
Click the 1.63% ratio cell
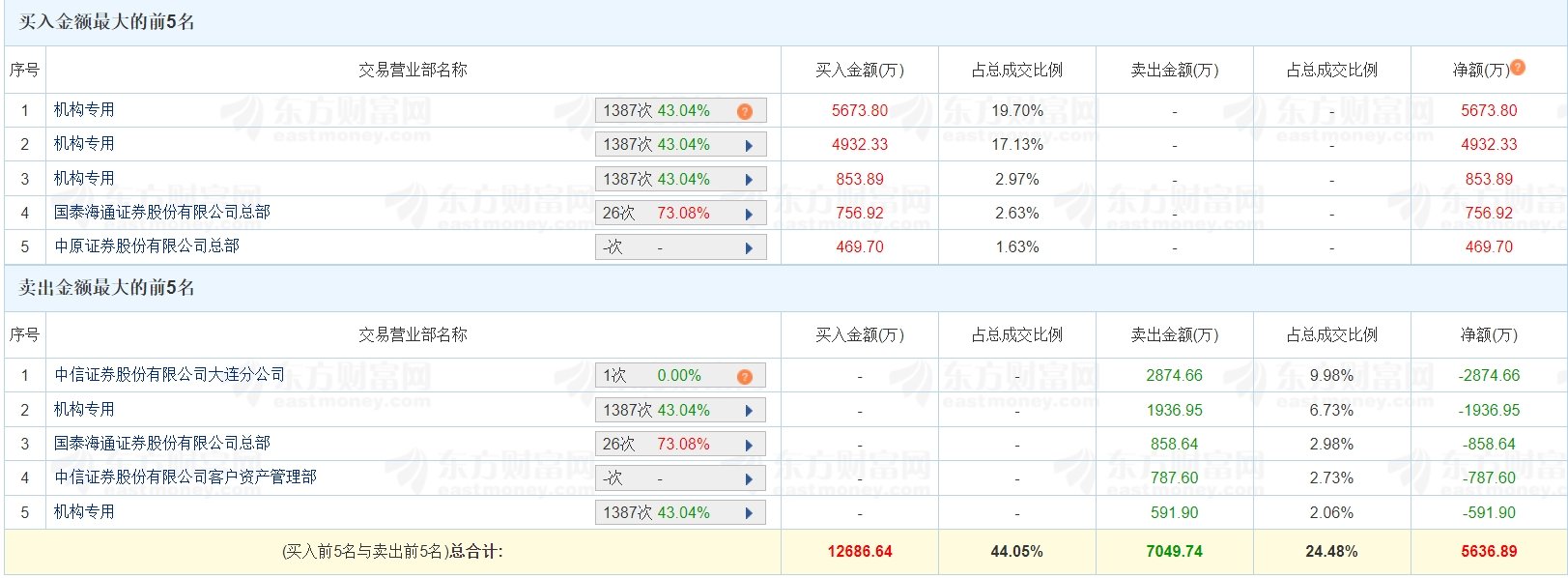point(1017,246)
